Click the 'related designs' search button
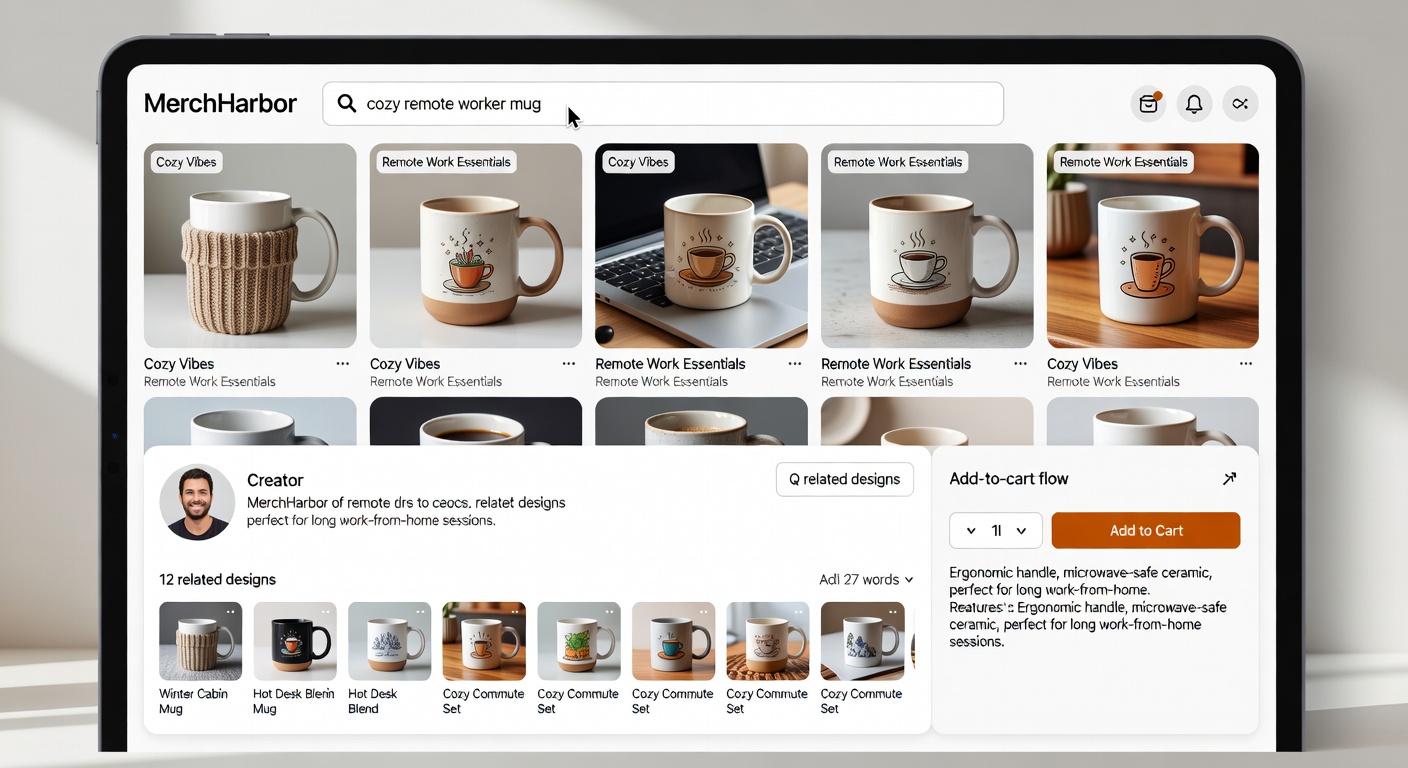The image size is (1408, 768). (x=844, y=479)
